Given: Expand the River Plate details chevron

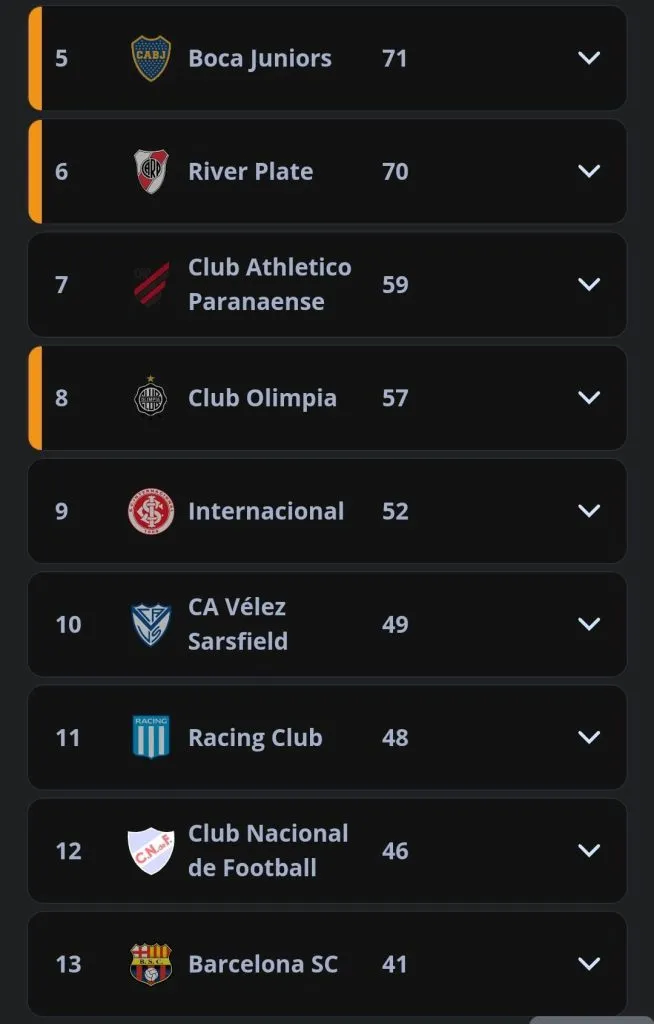Looking at the screenshot, I should [589, 171].
